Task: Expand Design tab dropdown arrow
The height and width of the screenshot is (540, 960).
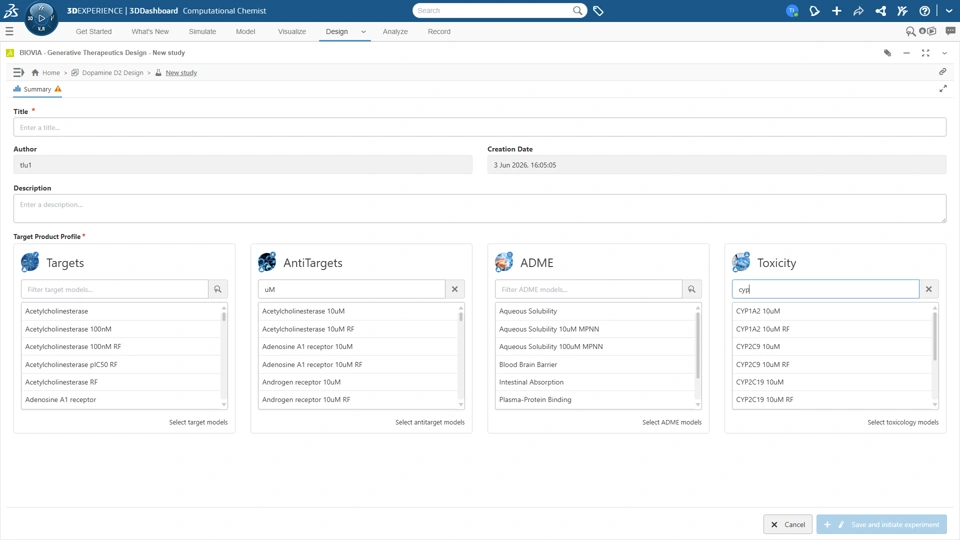Action: point(363,32)
